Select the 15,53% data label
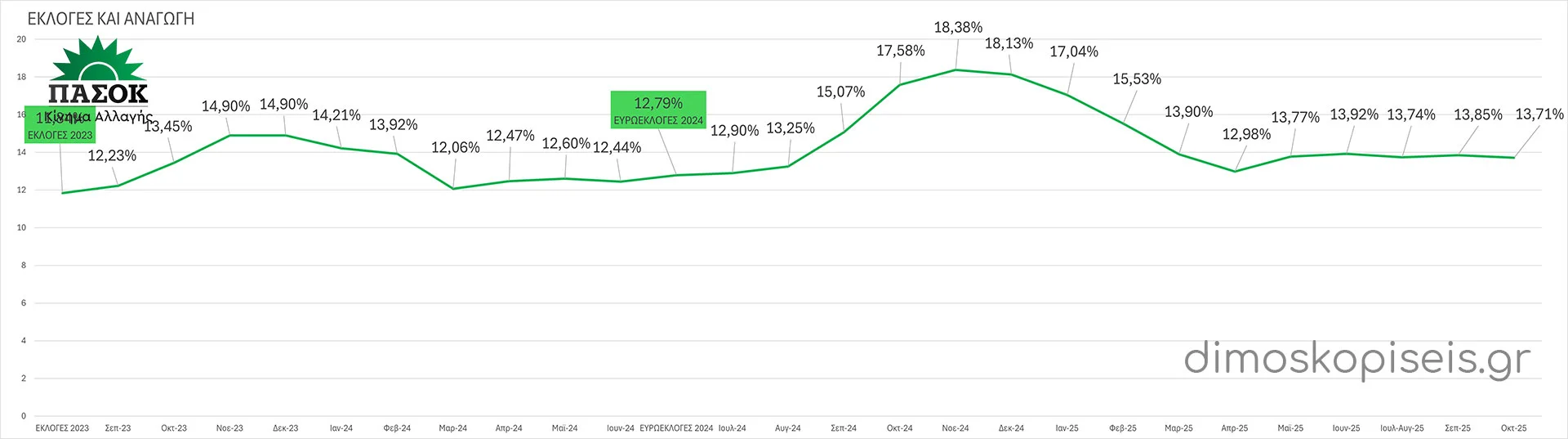The height and width of the screenshot is (439, 1568). pos(1136,79)
